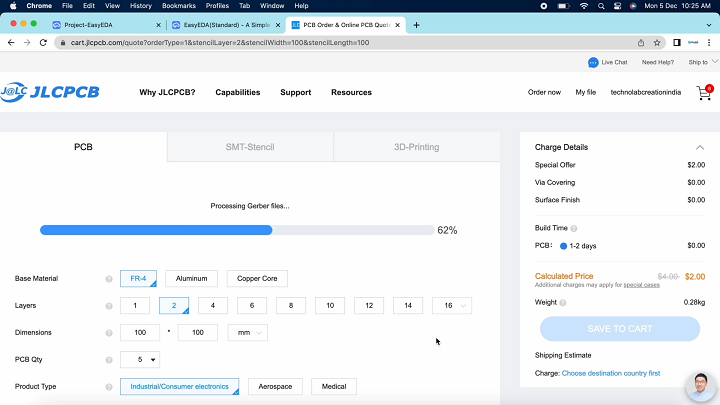This screenshot has height=405, width=720.
Task: Click Weight help question icon
Action: click(x=563, y=303)
